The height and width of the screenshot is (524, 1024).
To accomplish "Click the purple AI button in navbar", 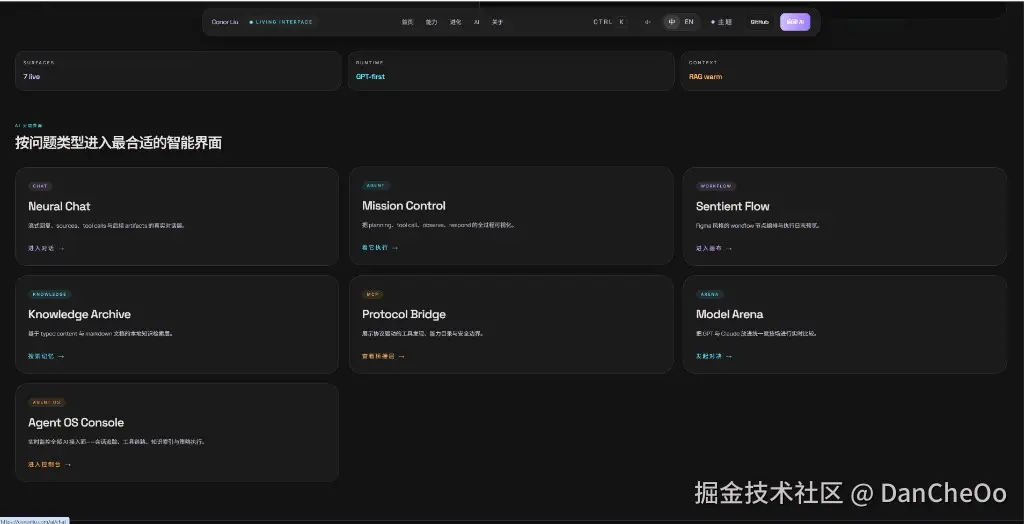I will 795,22.
